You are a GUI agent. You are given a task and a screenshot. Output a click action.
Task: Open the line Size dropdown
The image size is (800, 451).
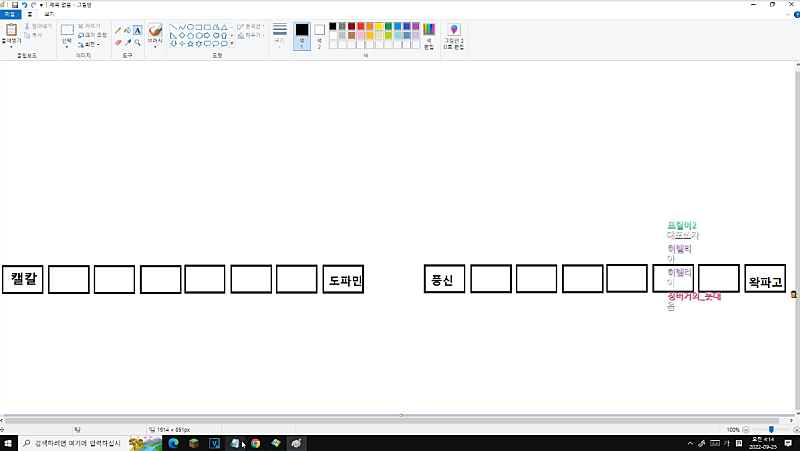[280, 36]
